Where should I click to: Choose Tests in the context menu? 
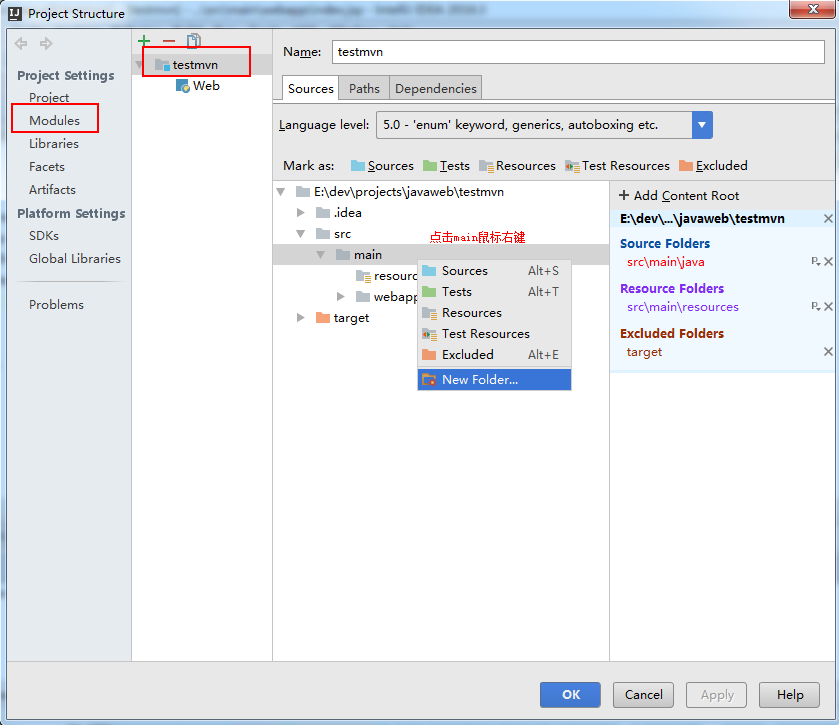[x=494, y=292]
